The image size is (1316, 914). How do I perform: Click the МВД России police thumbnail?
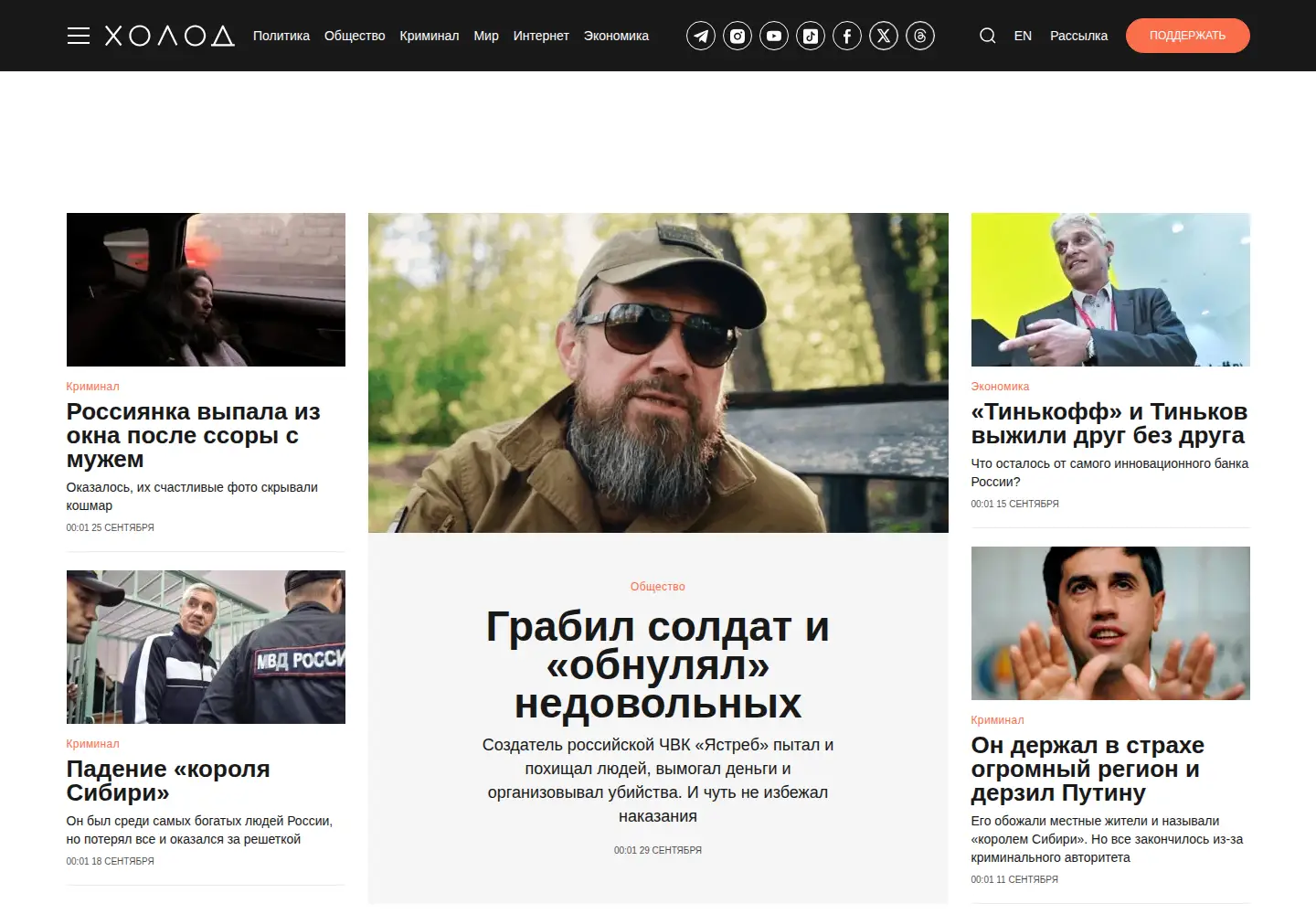(x=206, y=647)
